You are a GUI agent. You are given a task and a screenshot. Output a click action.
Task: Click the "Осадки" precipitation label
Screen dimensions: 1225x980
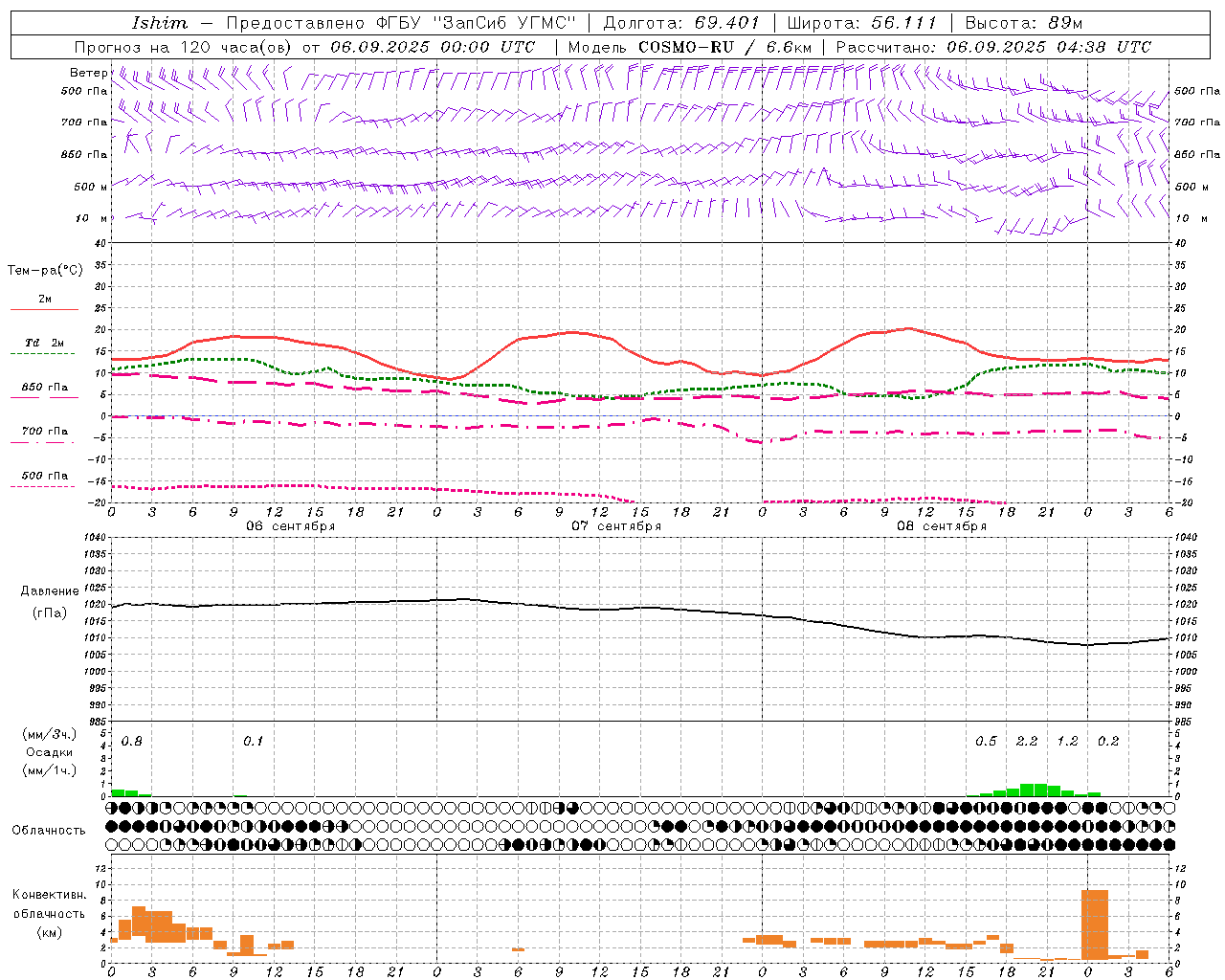click(50, 752)
